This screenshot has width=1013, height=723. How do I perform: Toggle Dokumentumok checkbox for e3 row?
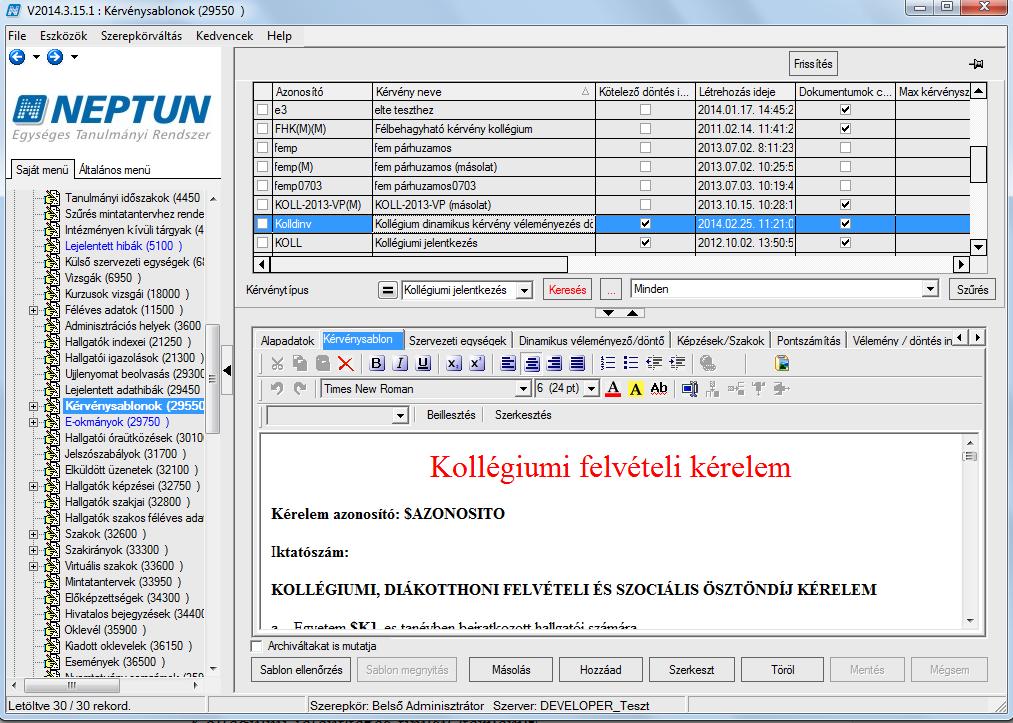(x=845, y=110)
